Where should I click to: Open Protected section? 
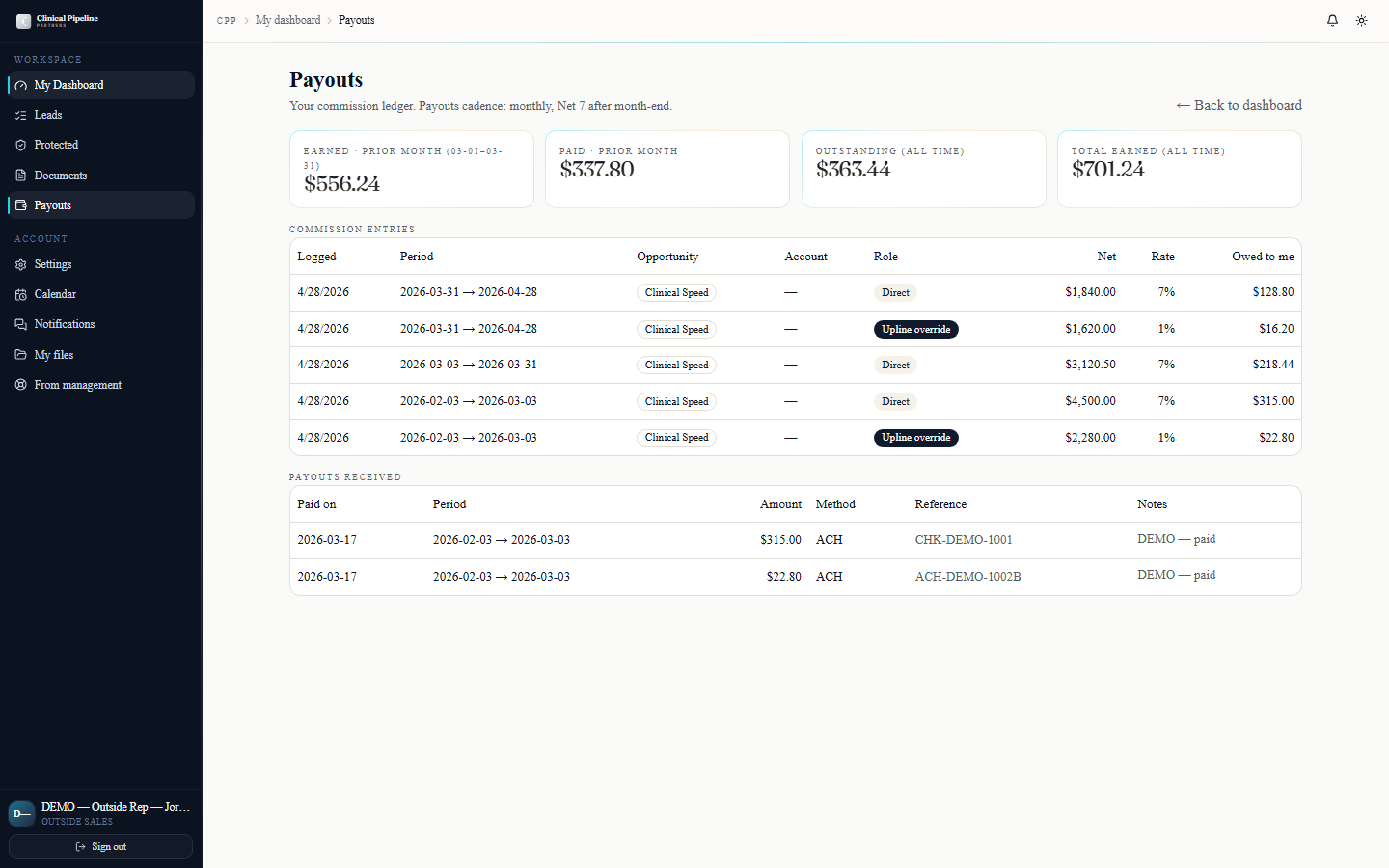(x=101, y=145)
